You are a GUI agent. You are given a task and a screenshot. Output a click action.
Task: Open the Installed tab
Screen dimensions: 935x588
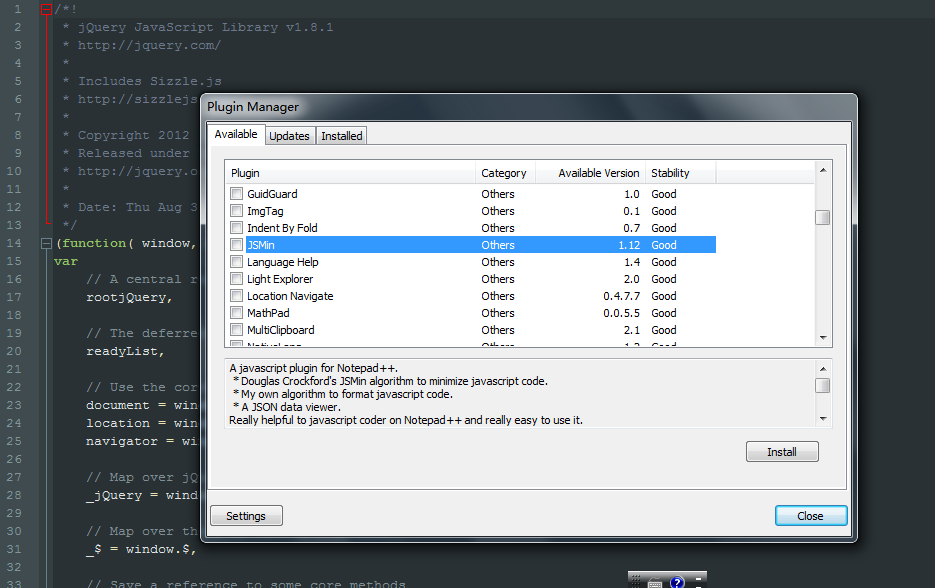coord(341,135)
